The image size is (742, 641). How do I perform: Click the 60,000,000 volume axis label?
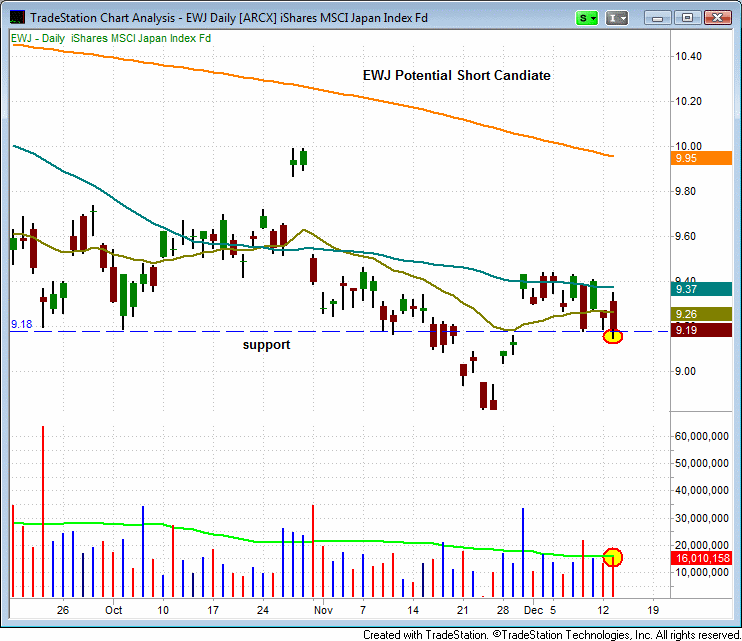tap(702, 436)
